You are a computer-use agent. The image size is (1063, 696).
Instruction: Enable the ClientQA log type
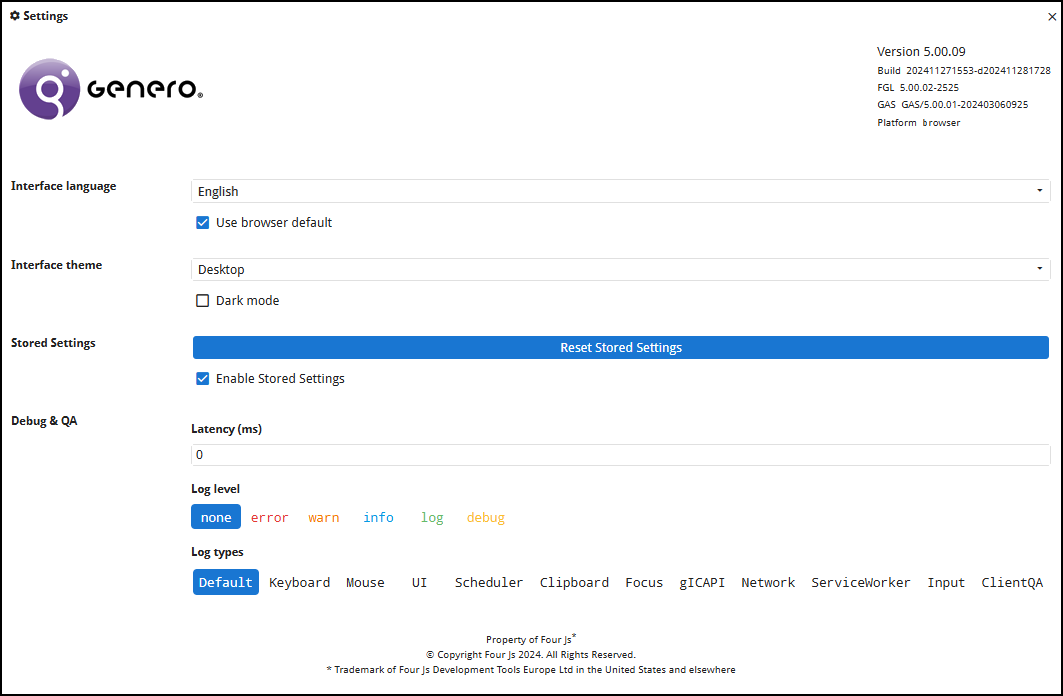click(1011, 583)
